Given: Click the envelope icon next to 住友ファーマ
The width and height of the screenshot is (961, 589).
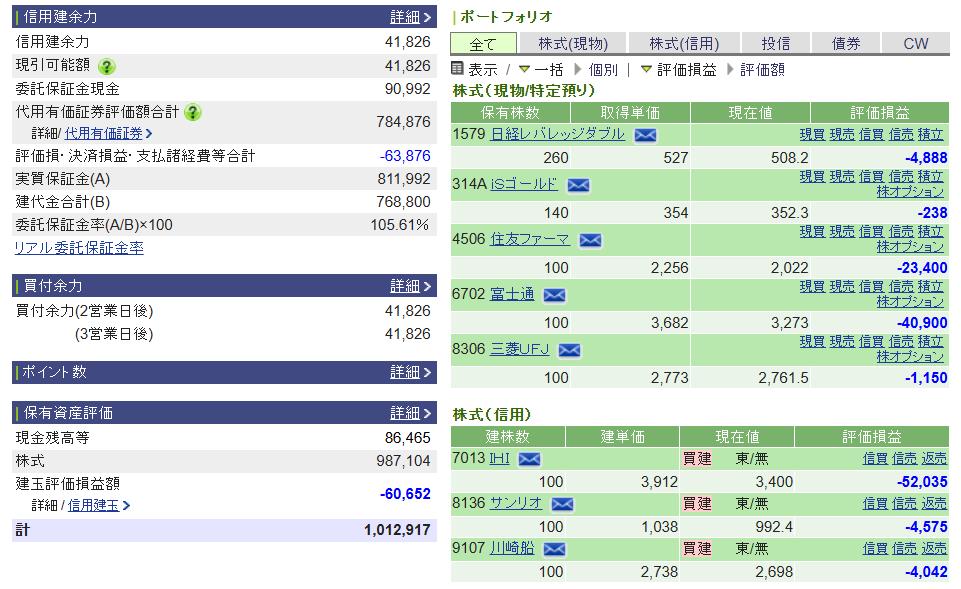Looking at the screenshot, I should [590, 240].
